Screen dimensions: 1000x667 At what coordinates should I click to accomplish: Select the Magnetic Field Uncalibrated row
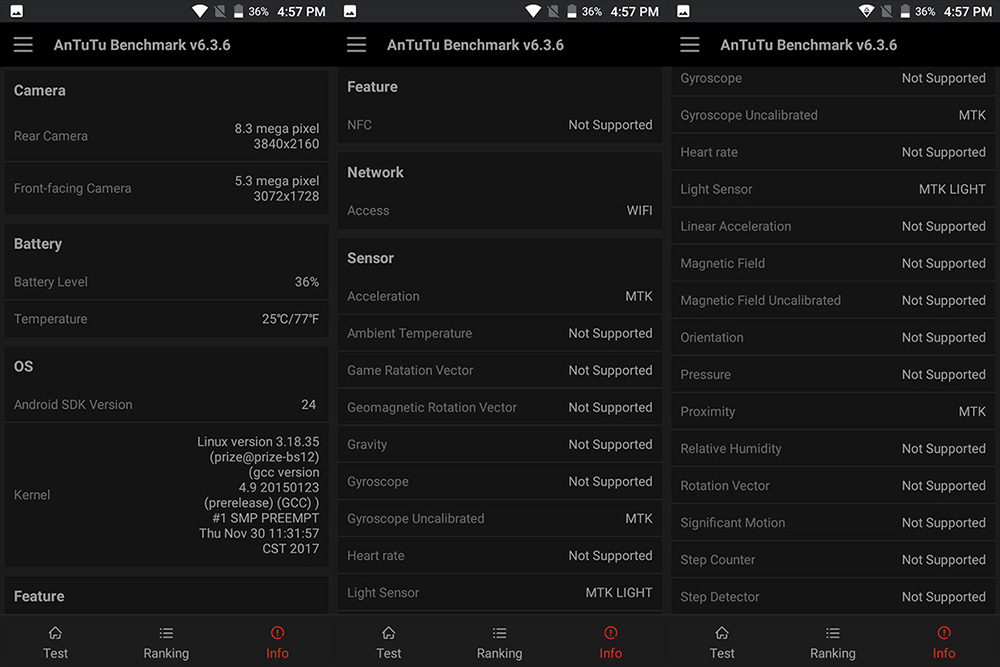click(x=833, y=300)
